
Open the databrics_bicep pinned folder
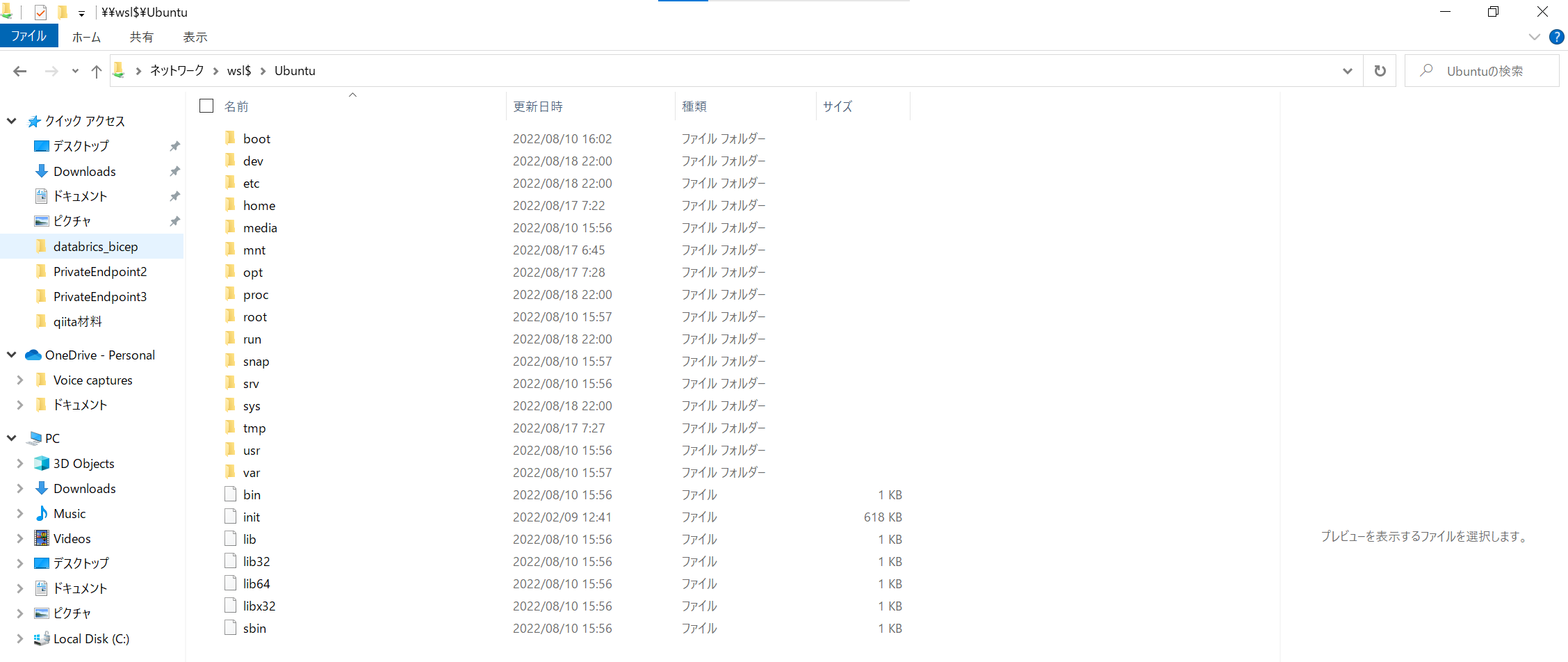[x=95, y=246]
